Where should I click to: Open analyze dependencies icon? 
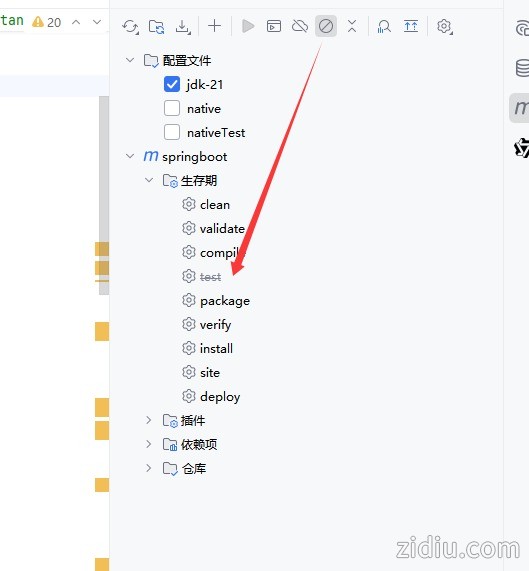click(x=384, y=26)
